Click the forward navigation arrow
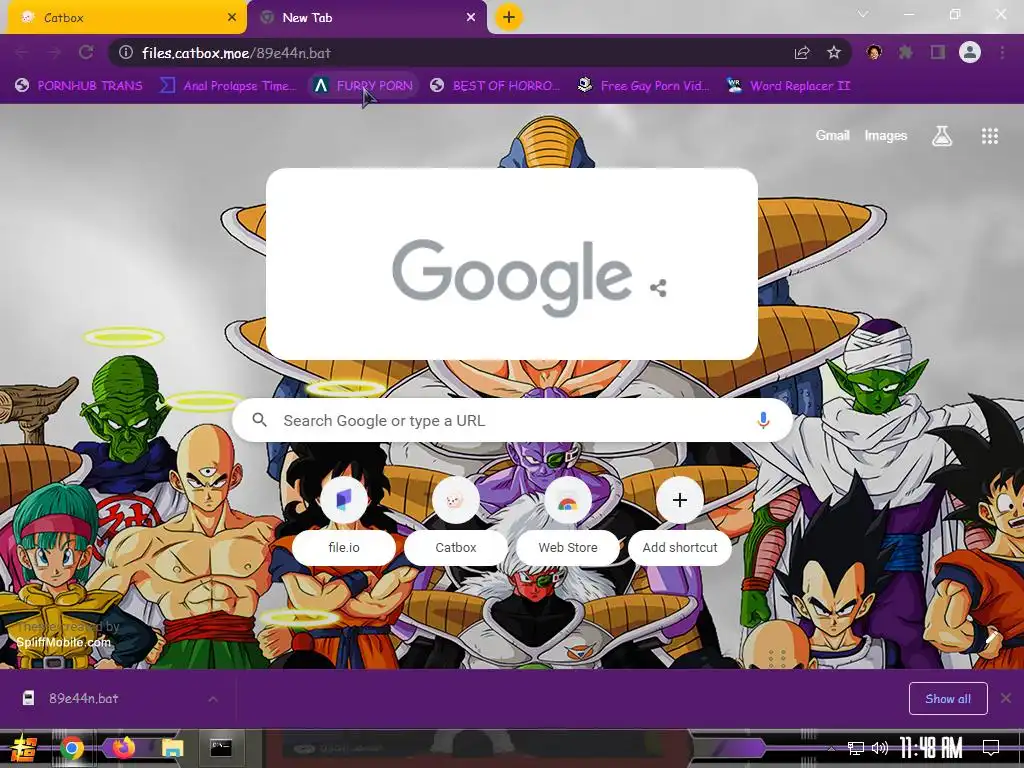This screenshot has height=768, width=1024. [54, 52]
